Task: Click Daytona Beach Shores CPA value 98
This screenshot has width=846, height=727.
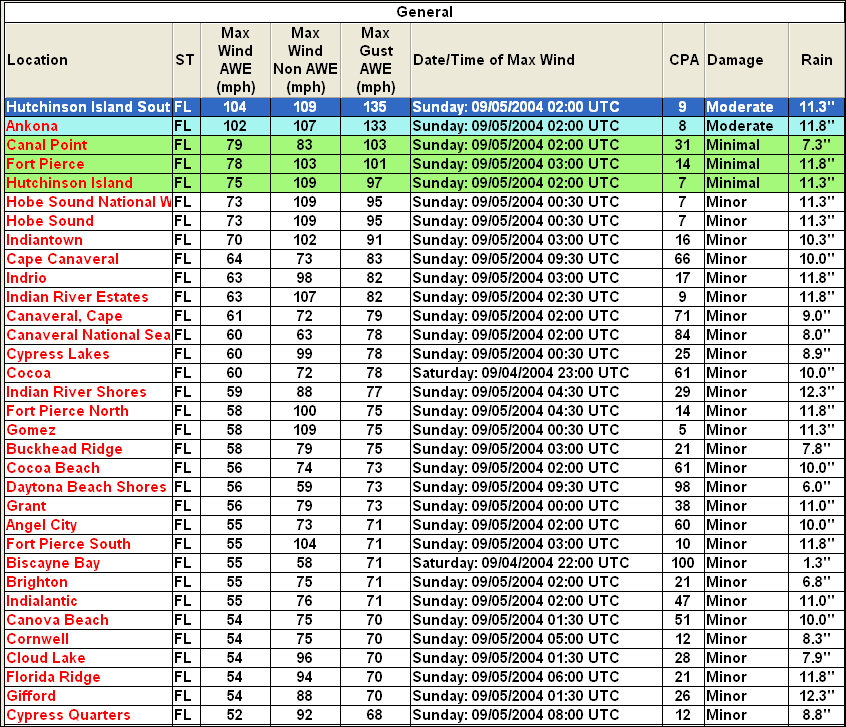Action: (683, 487)
